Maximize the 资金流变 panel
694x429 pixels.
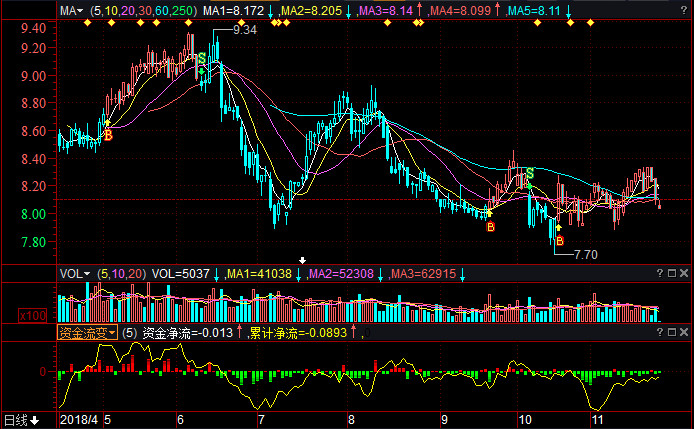click(672, 333)
